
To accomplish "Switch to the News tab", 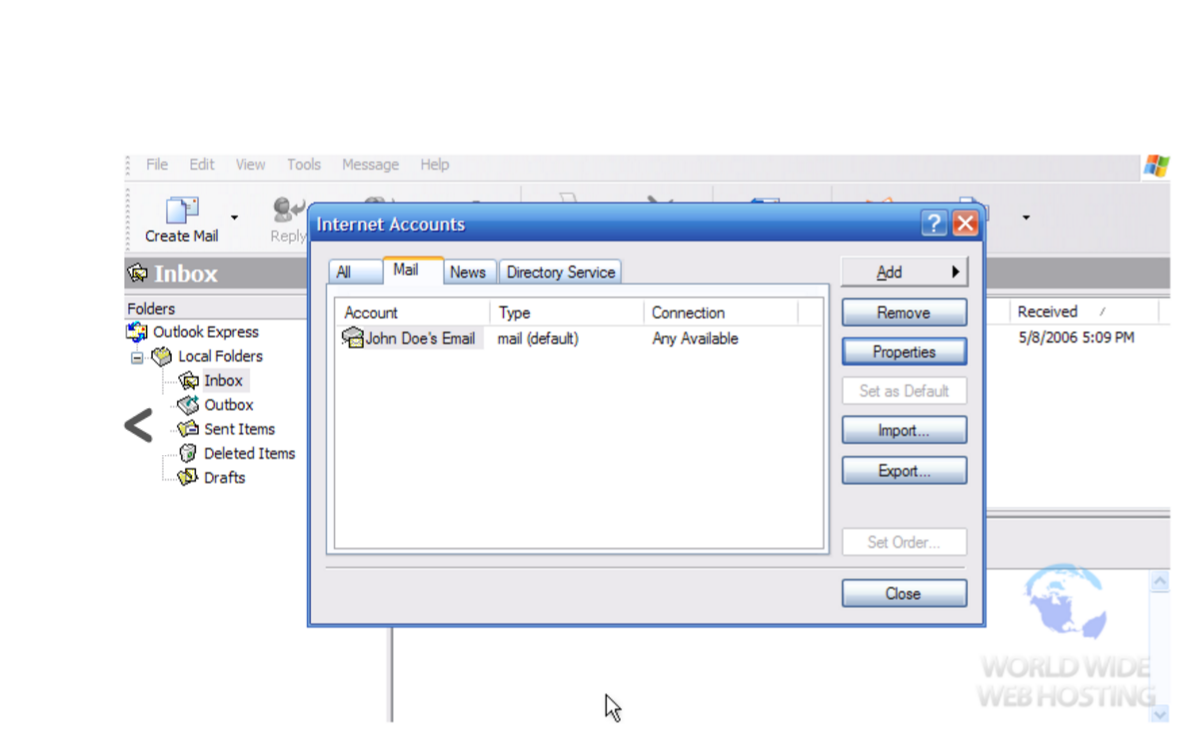I will (x=468, y=272).
